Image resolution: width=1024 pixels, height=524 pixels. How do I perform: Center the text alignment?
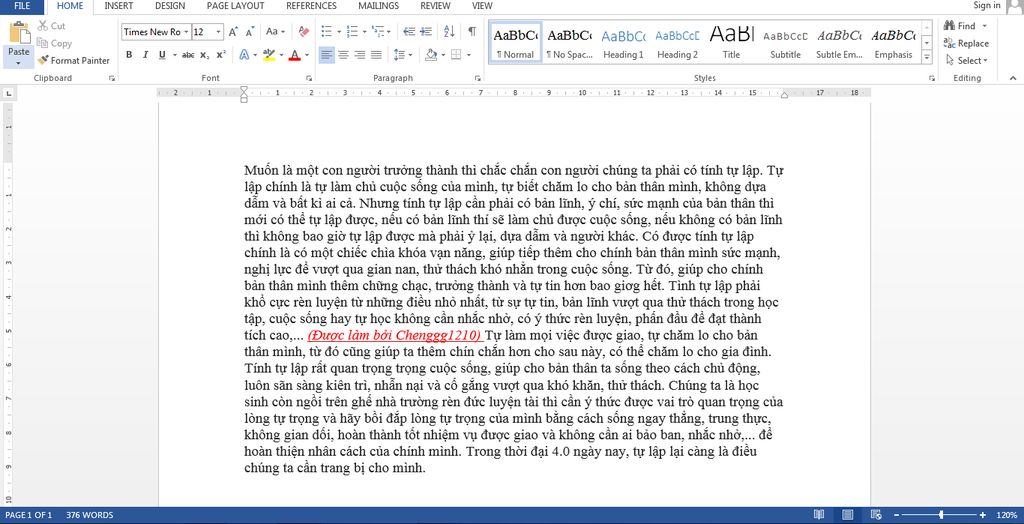tap(344, 55)
